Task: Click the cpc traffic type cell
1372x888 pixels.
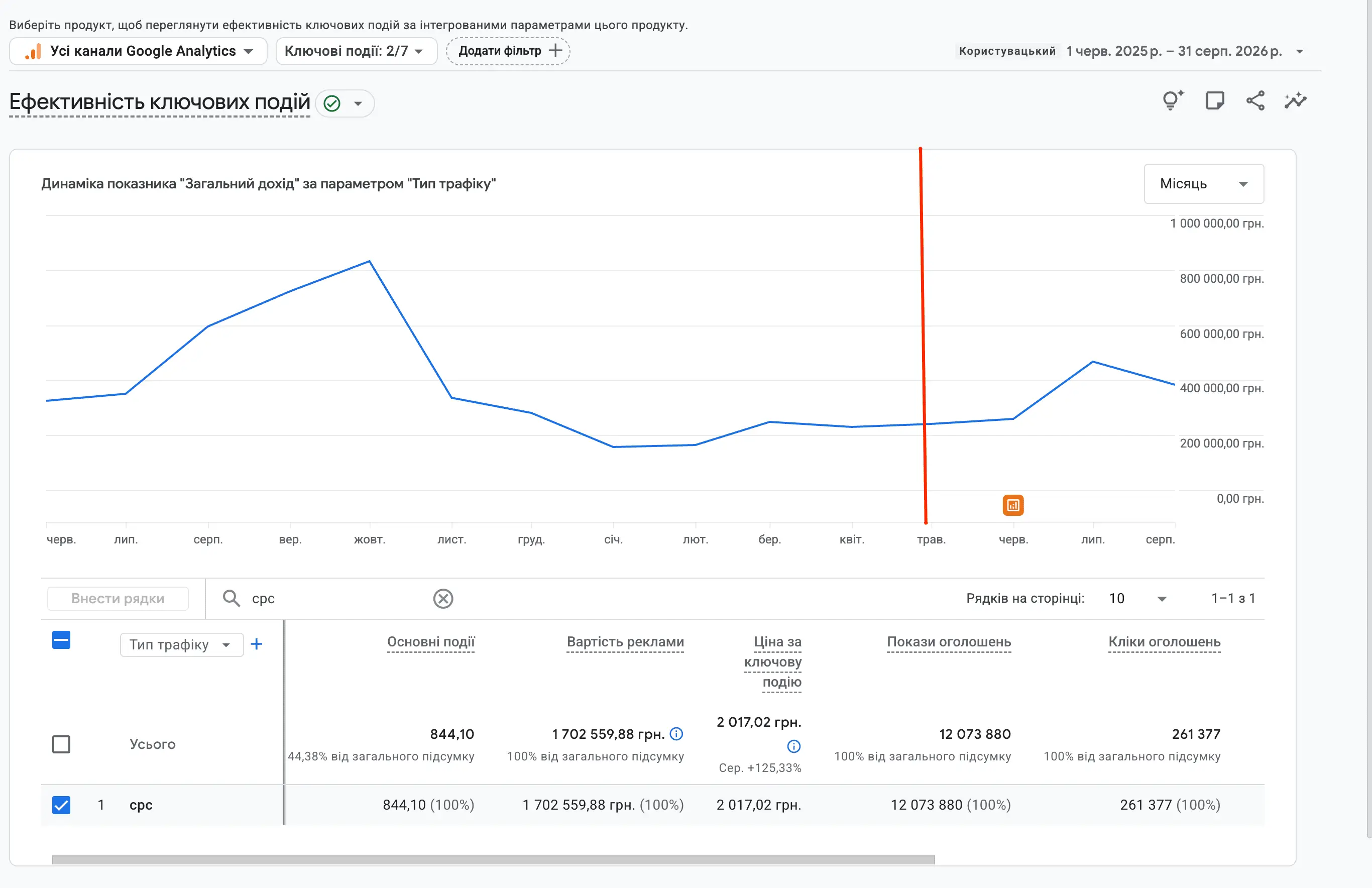Action: [141, 805]
